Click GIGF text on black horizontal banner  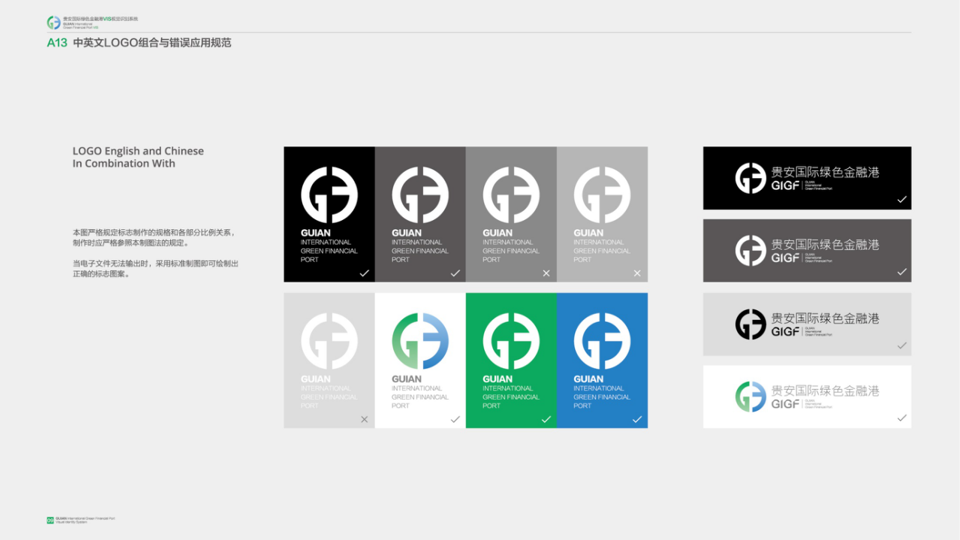pos(786,186)
